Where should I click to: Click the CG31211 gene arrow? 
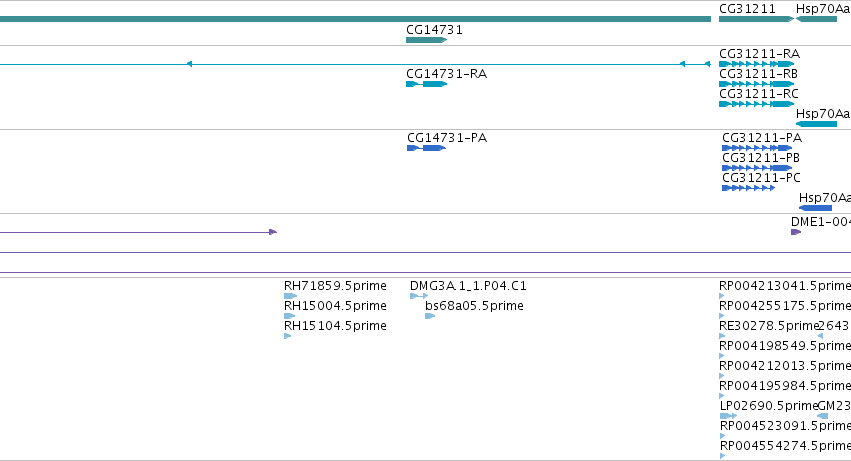pyautogui.click(x=757, y=19)
